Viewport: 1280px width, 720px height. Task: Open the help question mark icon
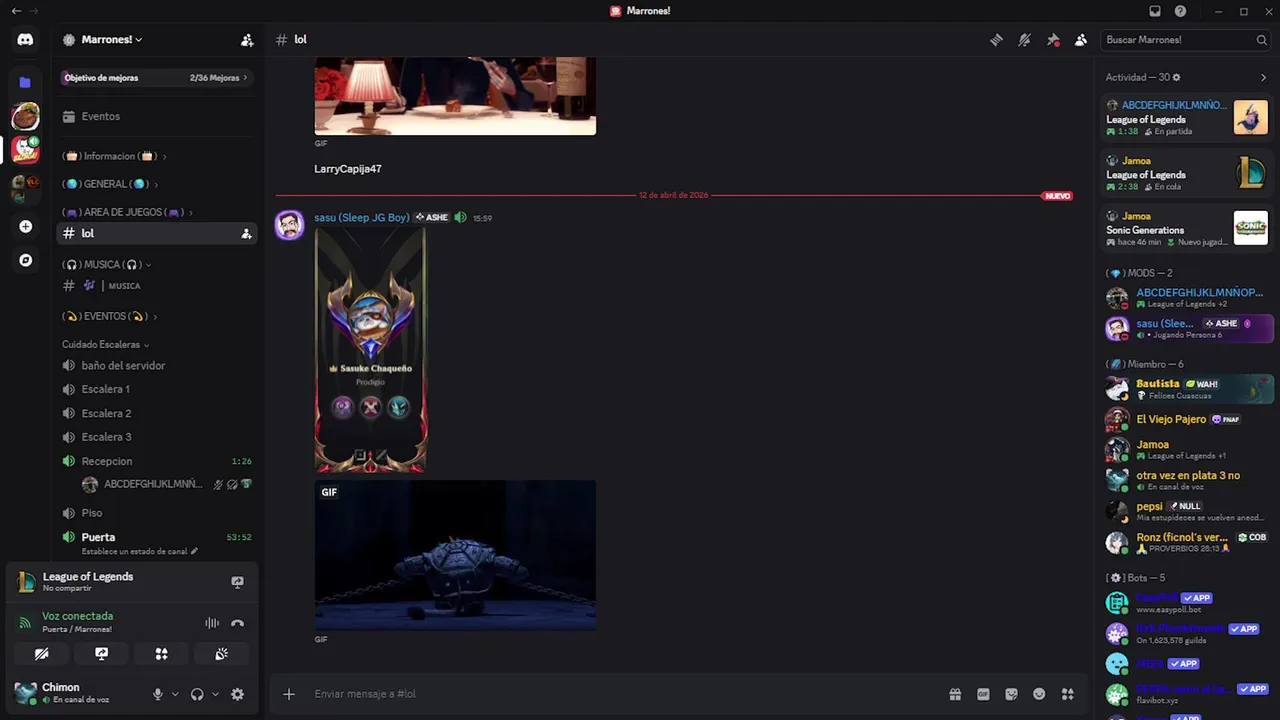point(1181,11)
